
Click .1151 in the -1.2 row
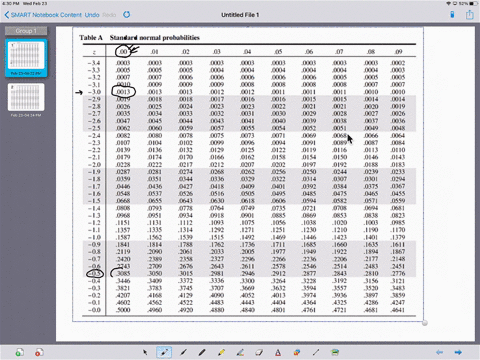(123, 222)
